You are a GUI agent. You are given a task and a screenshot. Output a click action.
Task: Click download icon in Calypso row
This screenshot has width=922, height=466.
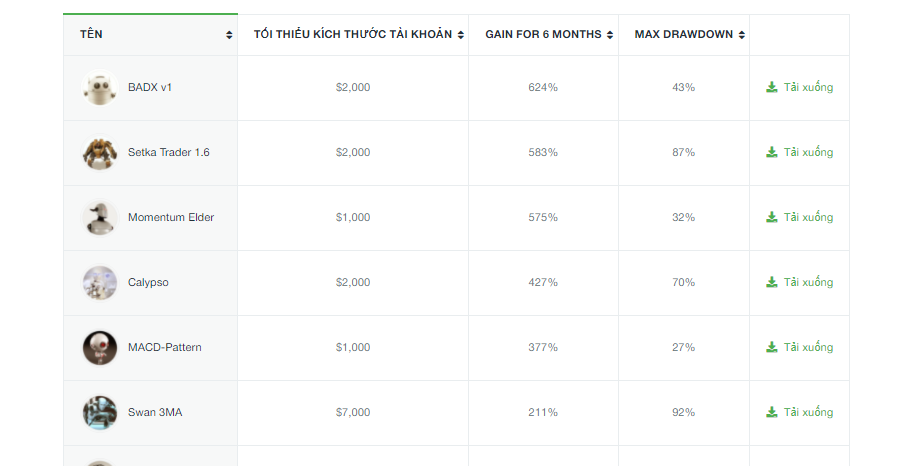[772, 282]
